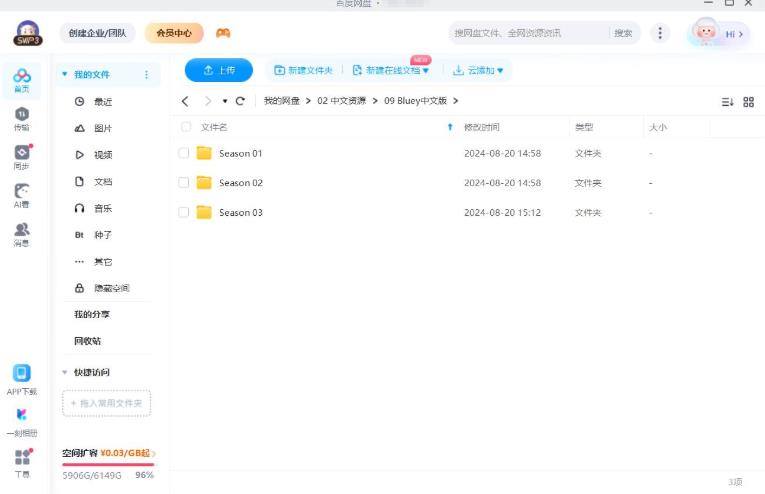Click 拖入常用文件夹 drop area
The height and width of the screenshot is (494, 765).
point(106,403)
